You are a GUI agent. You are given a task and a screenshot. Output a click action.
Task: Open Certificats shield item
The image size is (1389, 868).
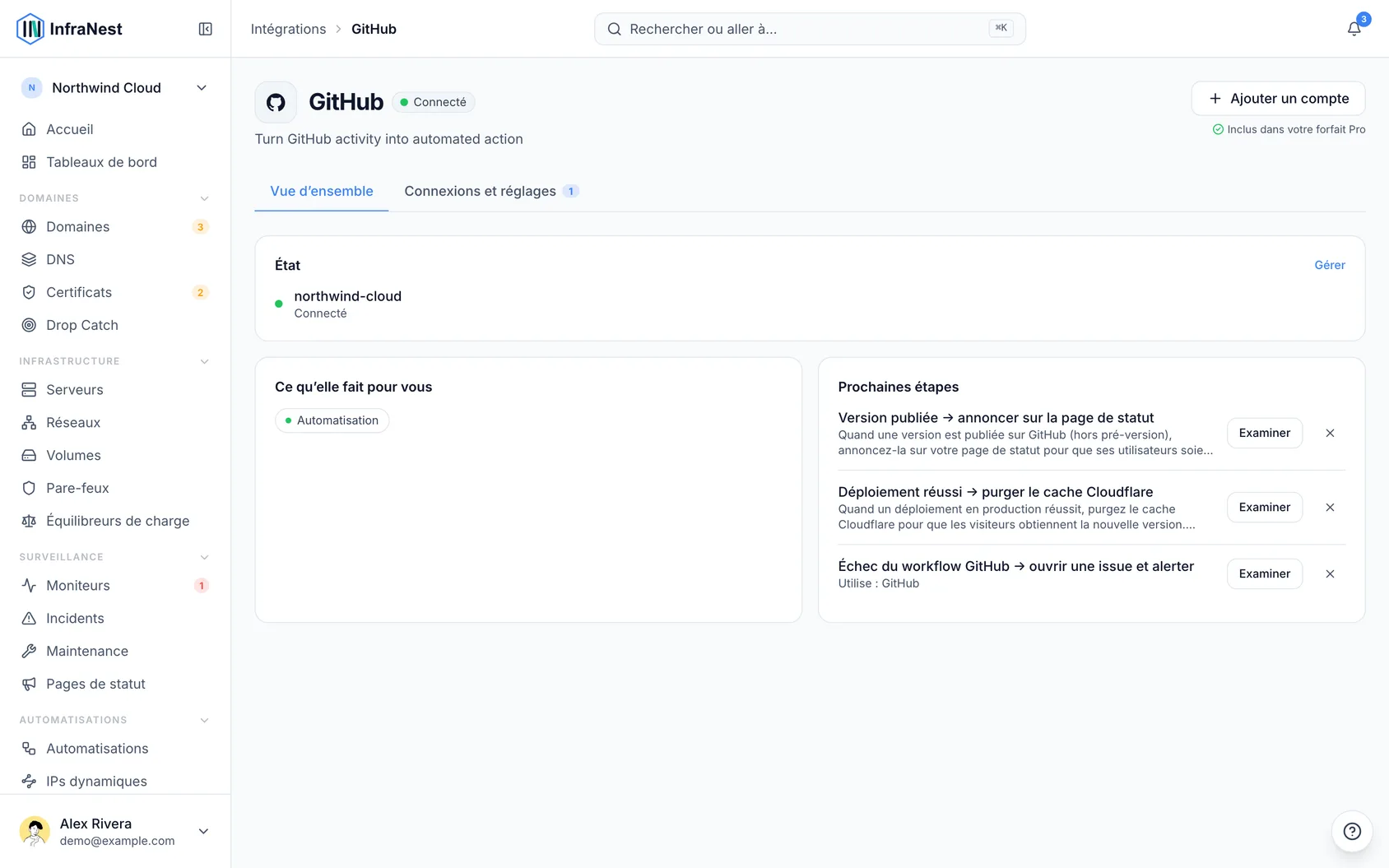click(115, 292)
